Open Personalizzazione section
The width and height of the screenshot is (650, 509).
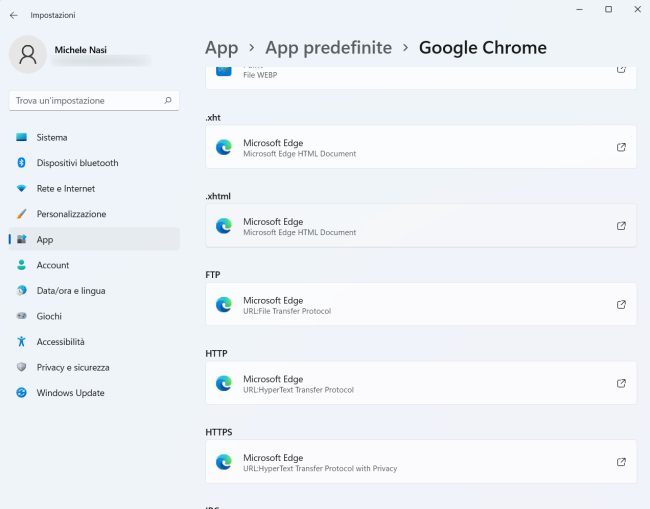[94, 214]
